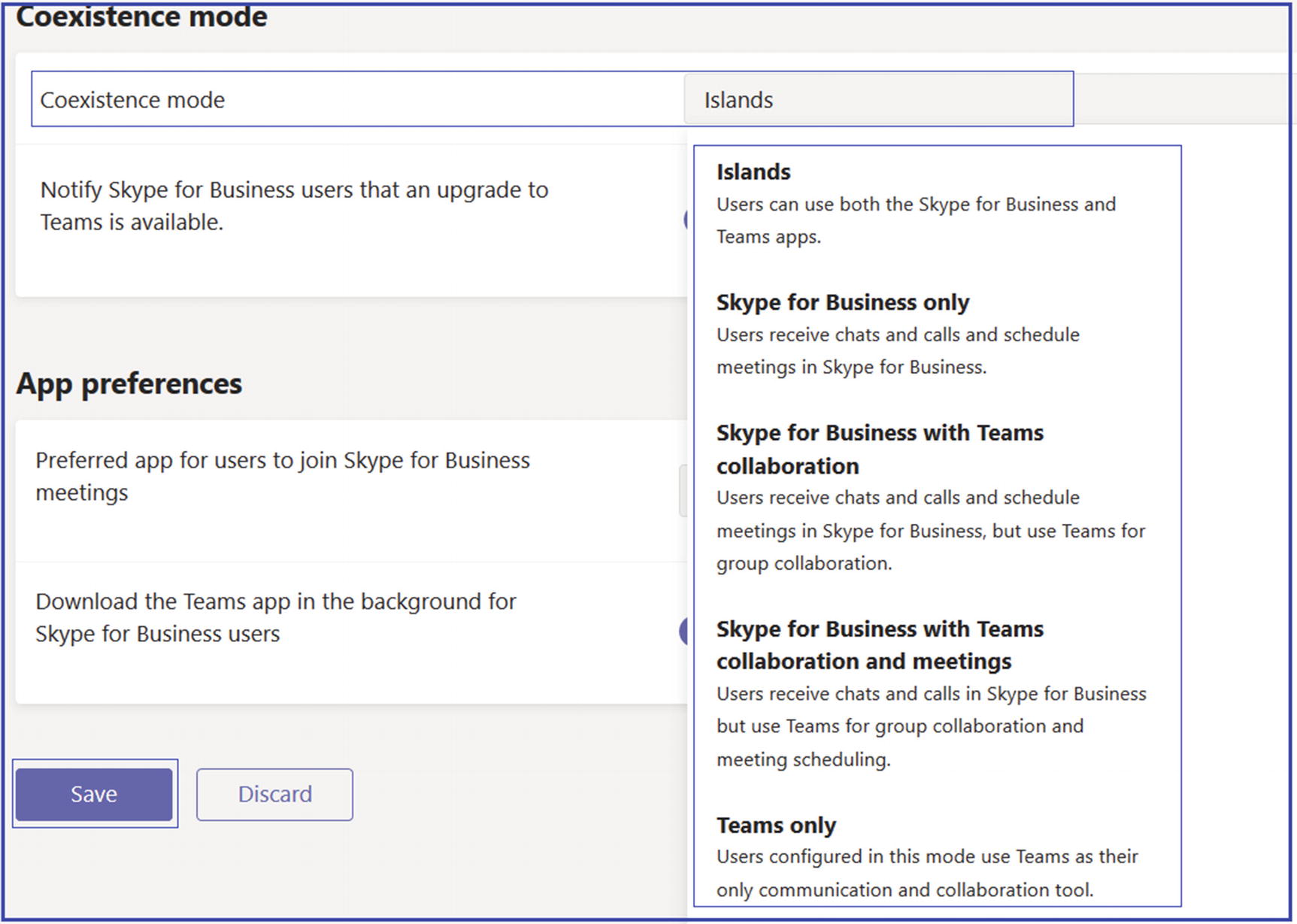Image resolution: width=1297 pixels, height=924 pixels.
Task: Toggle notify Skype users upgrade switch
Action: point(685,220)
